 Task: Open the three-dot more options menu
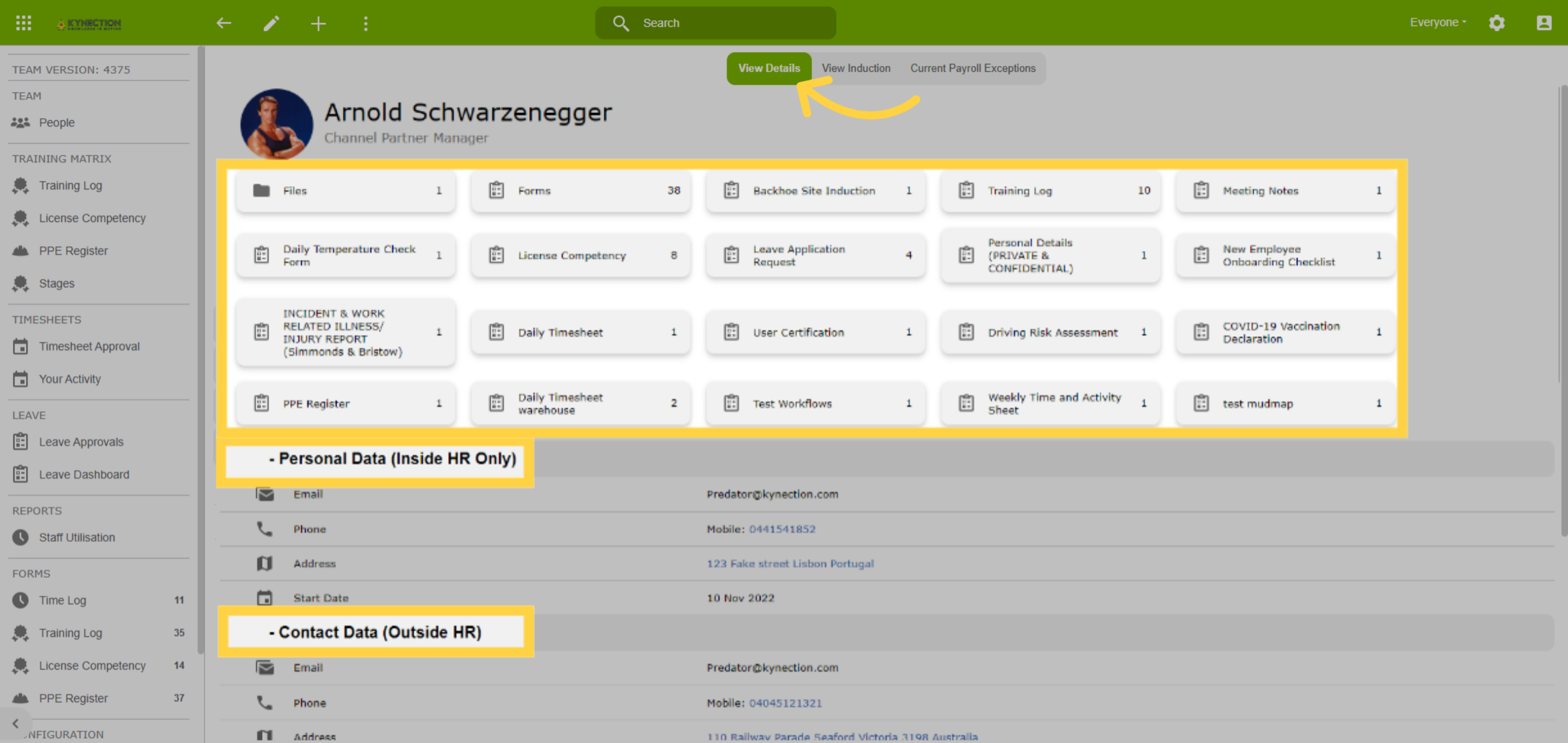366,24
